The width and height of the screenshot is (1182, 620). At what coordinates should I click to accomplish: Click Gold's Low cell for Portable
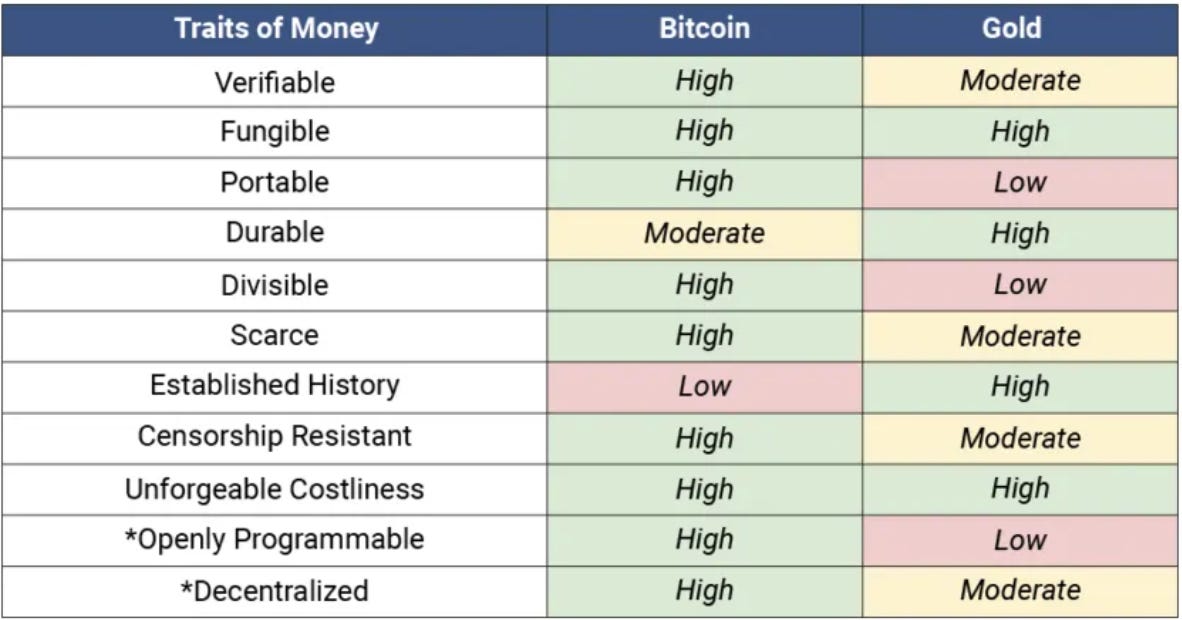point(1020,183)
